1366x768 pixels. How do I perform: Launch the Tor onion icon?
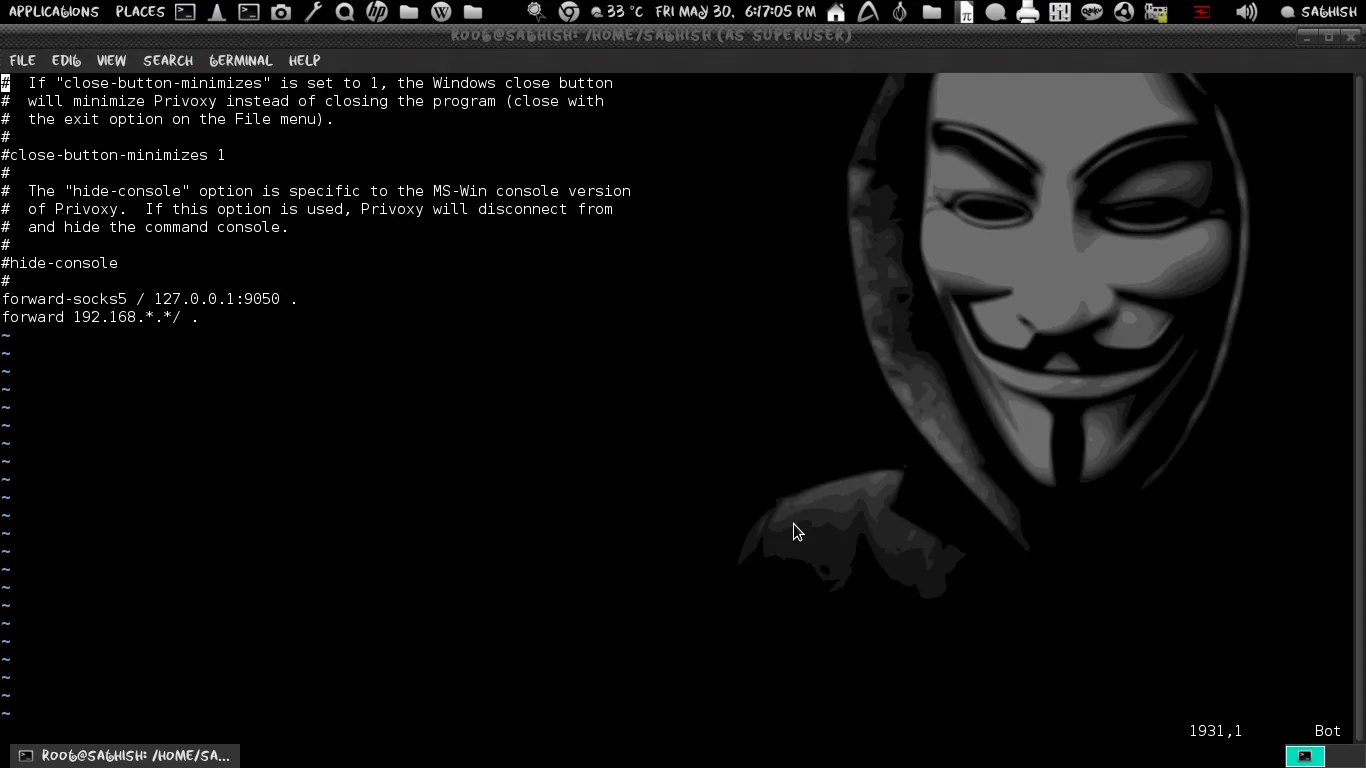click(x=899, y=12)
